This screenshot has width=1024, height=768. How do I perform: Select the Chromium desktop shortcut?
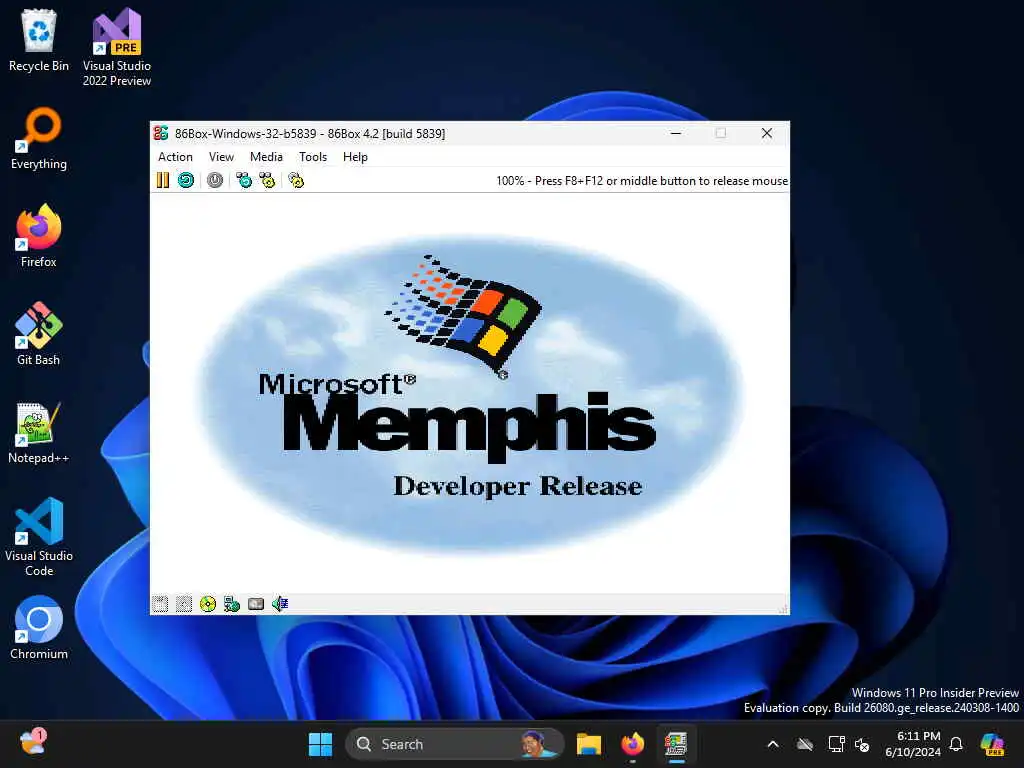[x=39, y=628]
